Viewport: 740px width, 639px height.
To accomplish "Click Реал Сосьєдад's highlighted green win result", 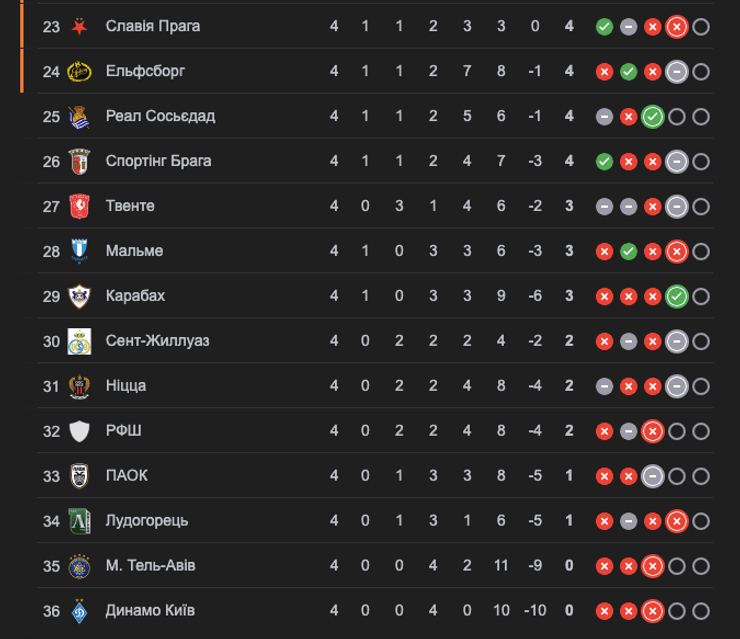I will click(653, 117).
